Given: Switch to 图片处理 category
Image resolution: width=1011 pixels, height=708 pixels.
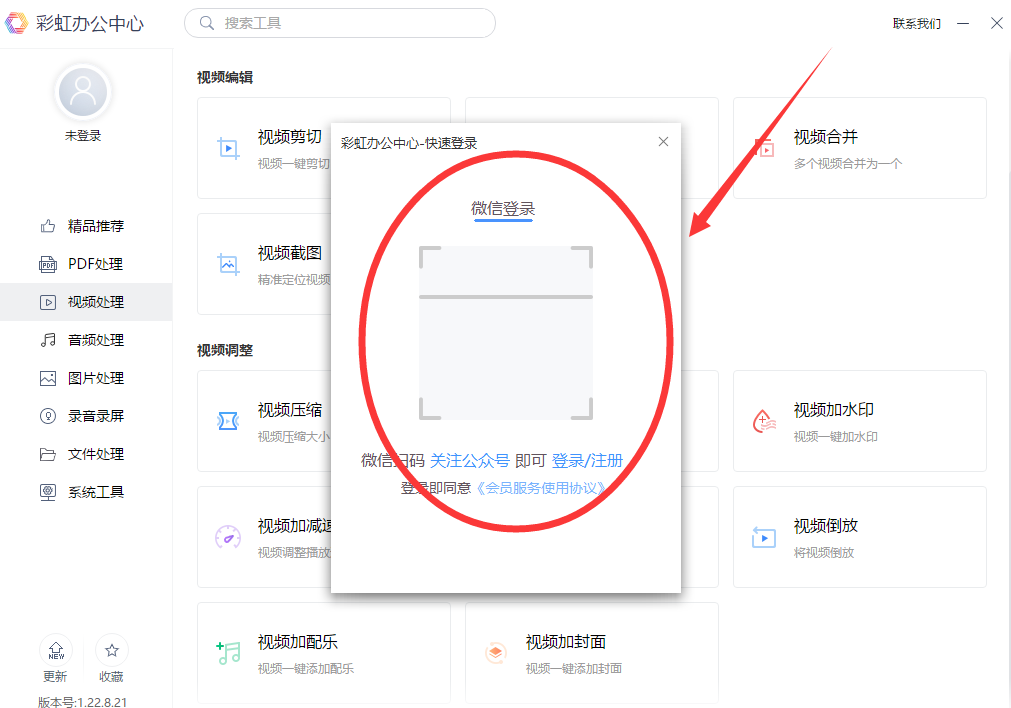Looking at the screenshot, I should pyautogui.click(x=86, y=378).
